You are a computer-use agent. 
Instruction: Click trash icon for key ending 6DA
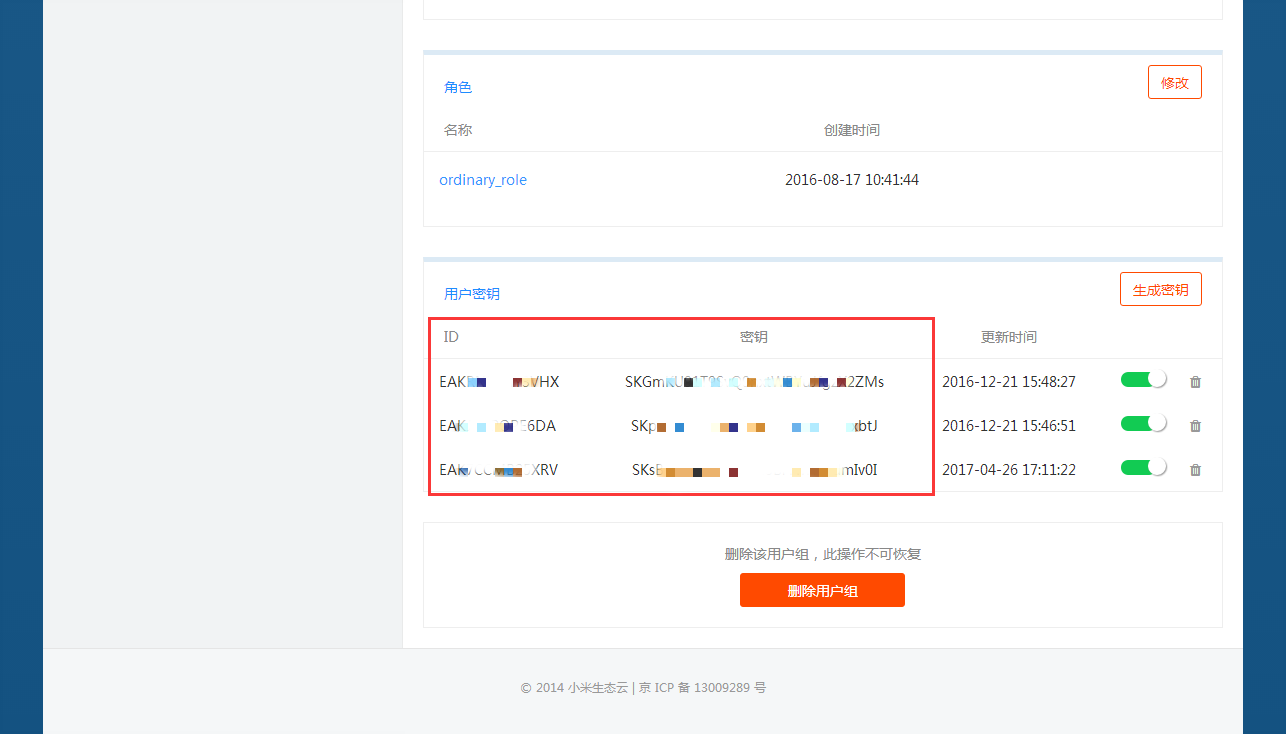1195,426
